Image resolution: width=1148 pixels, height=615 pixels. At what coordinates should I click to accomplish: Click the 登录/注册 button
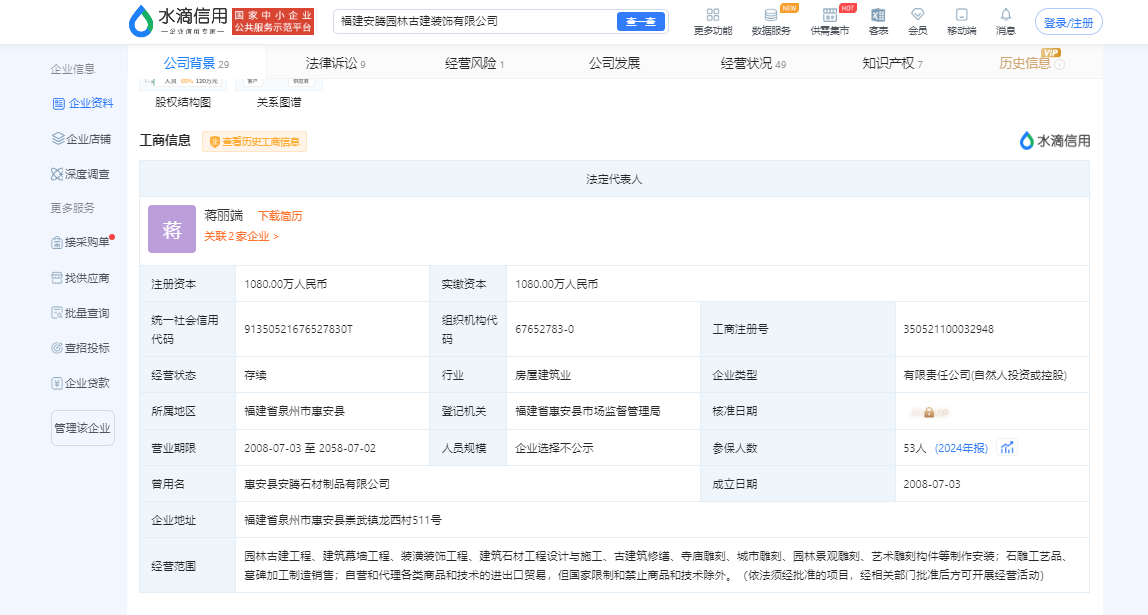[x=1068, y=22]
